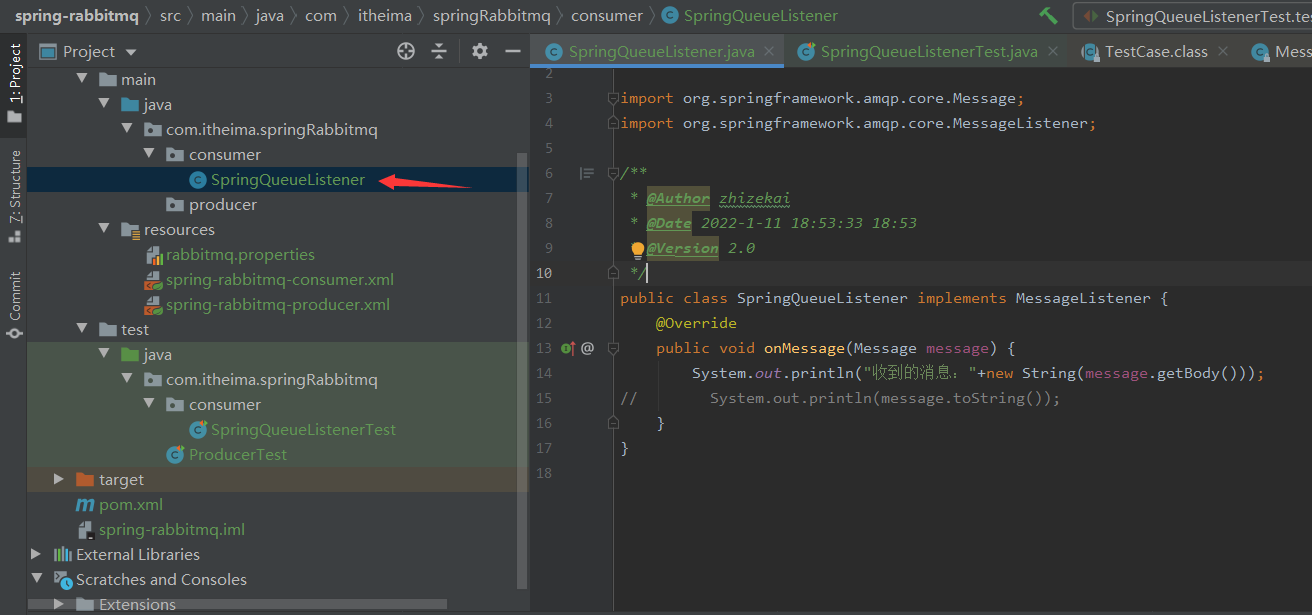Select the producer package in tree

(x=223, y=204)
